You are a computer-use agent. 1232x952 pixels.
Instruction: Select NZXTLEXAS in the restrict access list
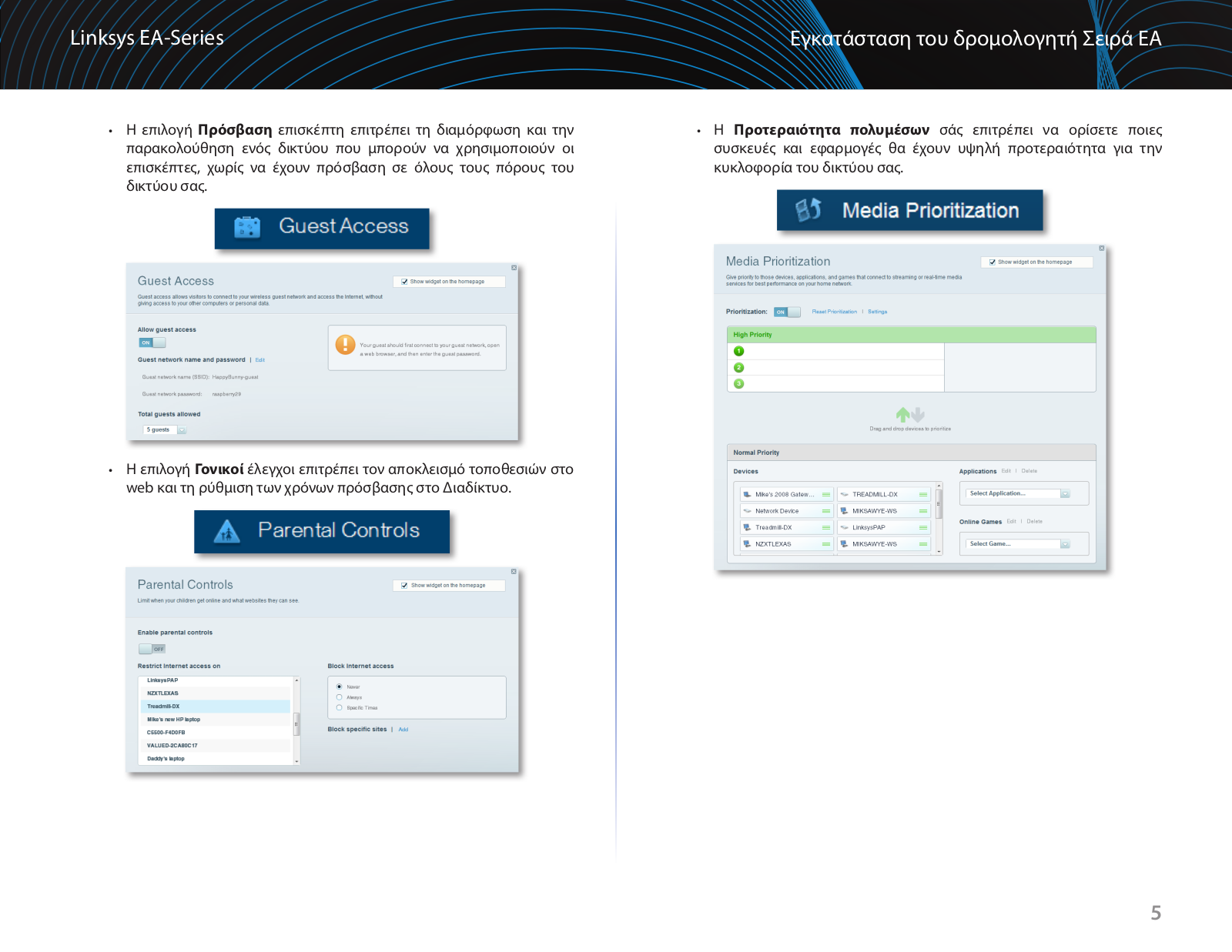[216, 693]
